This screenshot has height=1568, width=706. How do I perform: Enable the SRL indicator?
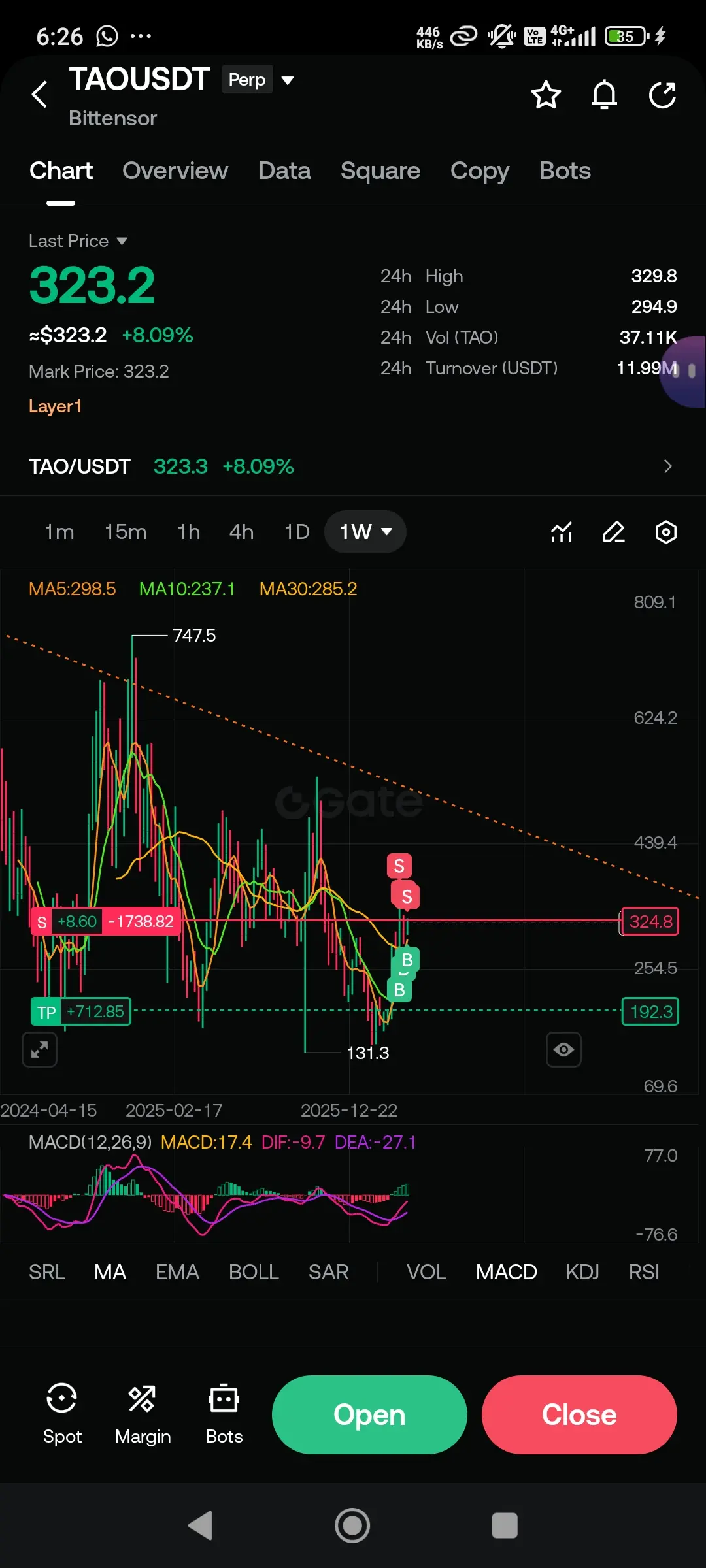click(x=47, y=1272)
